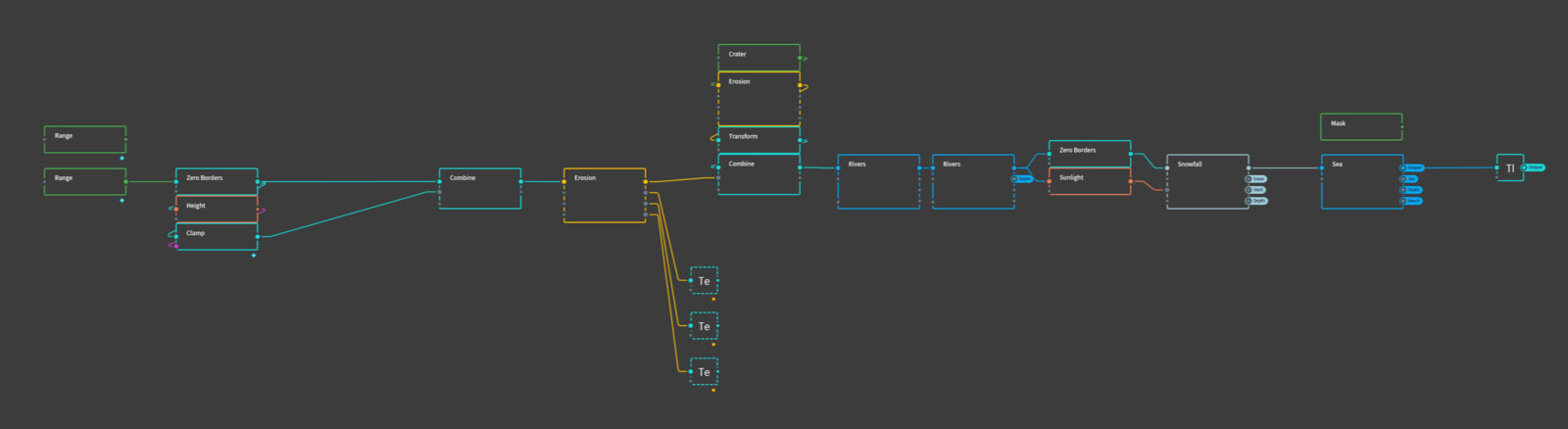Image resolution: width=1568 pixels, height=429 pixels.
Task: Select the Zero Borders node stacked above Height
Action: (217, 181)
